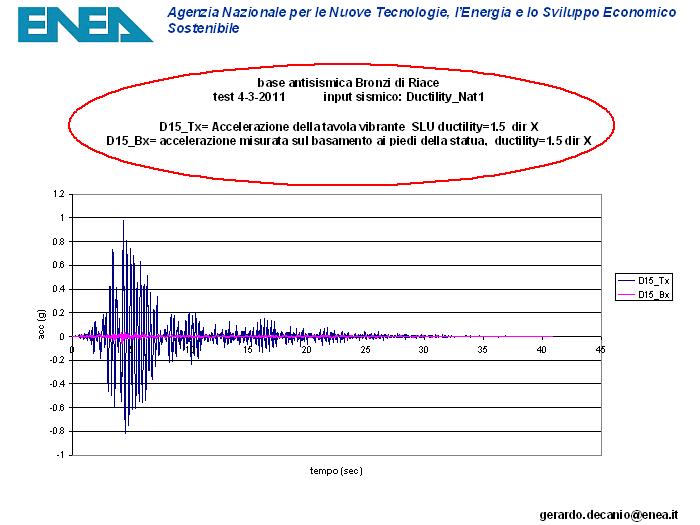Image resolution: width=700 pixels, height=525 pixels.
Task: Select the D15_Tx description line in the ellipse
Action: coord(342,126)
